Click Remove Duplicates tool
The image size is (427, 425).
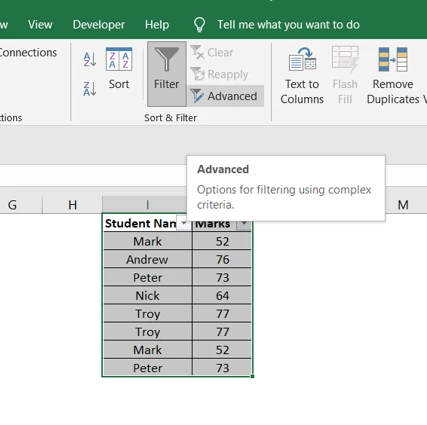pyautogui.click(x=393, y=76)
